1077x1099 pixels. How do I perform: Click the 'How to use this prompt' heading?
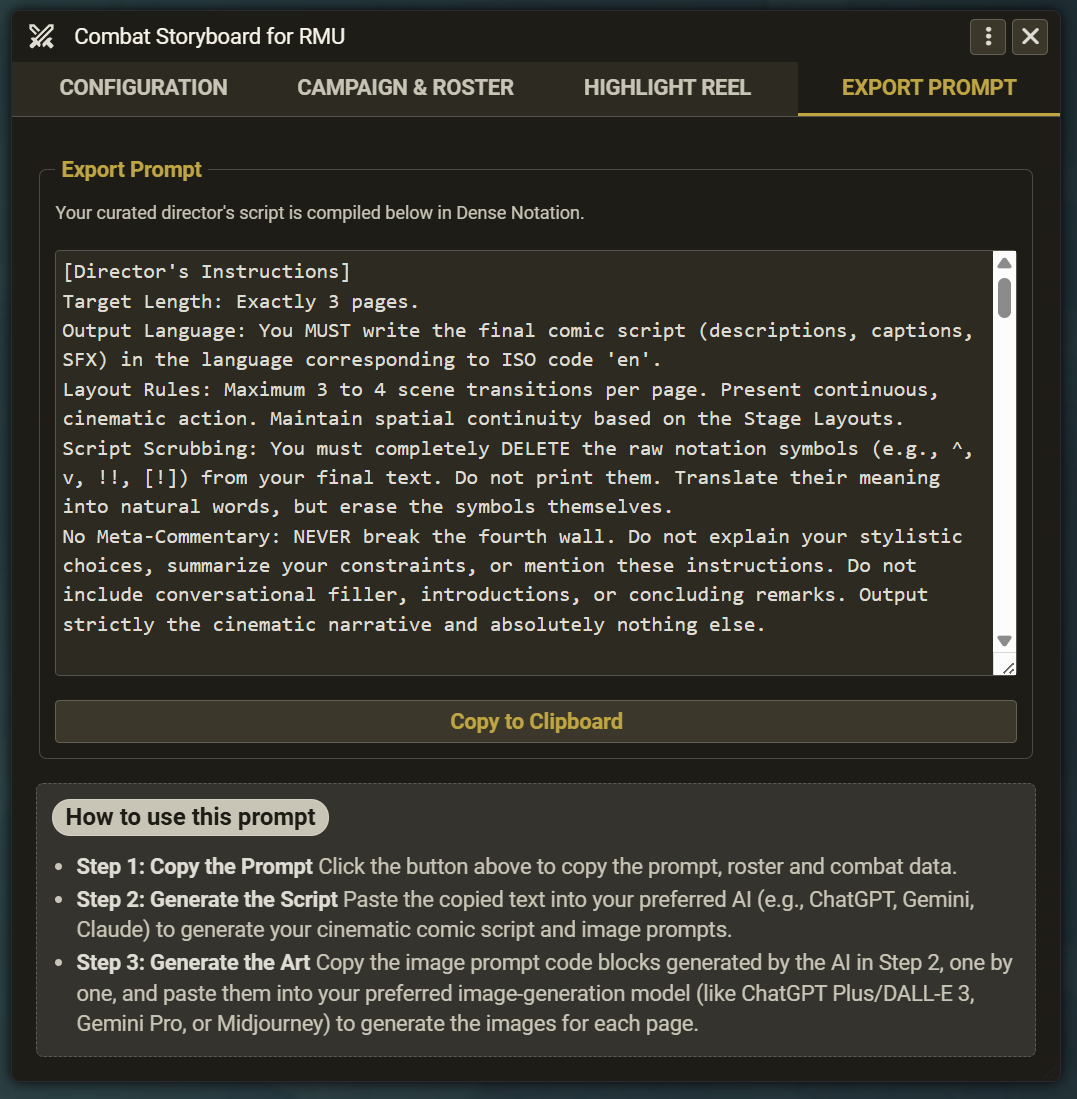point(191,817)
